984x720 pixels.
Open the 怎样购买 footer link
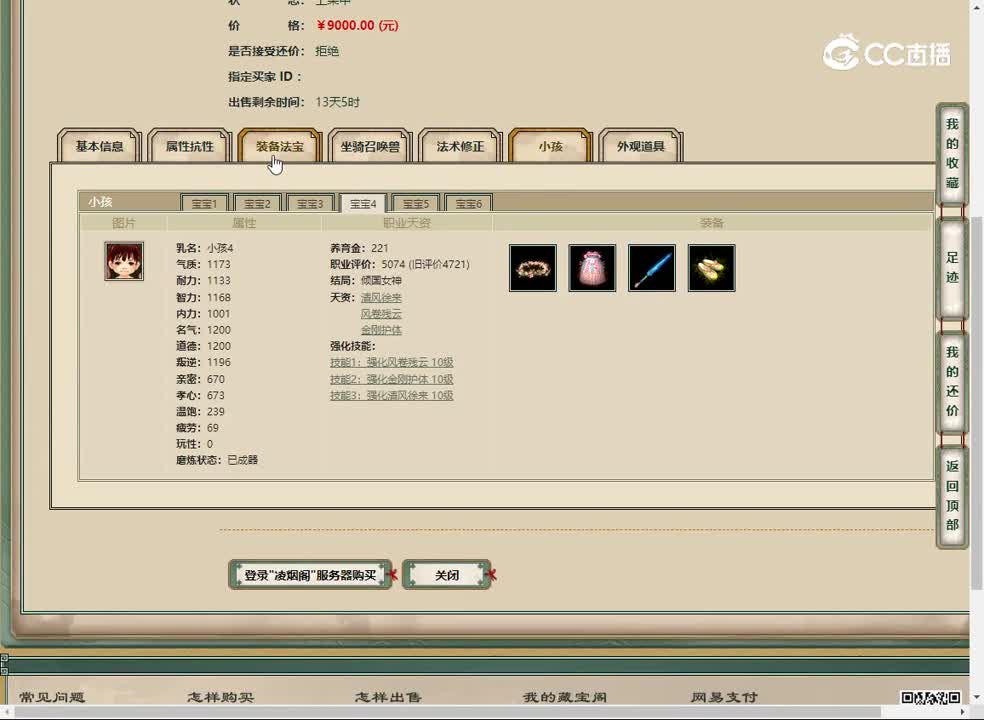point(220,697)
